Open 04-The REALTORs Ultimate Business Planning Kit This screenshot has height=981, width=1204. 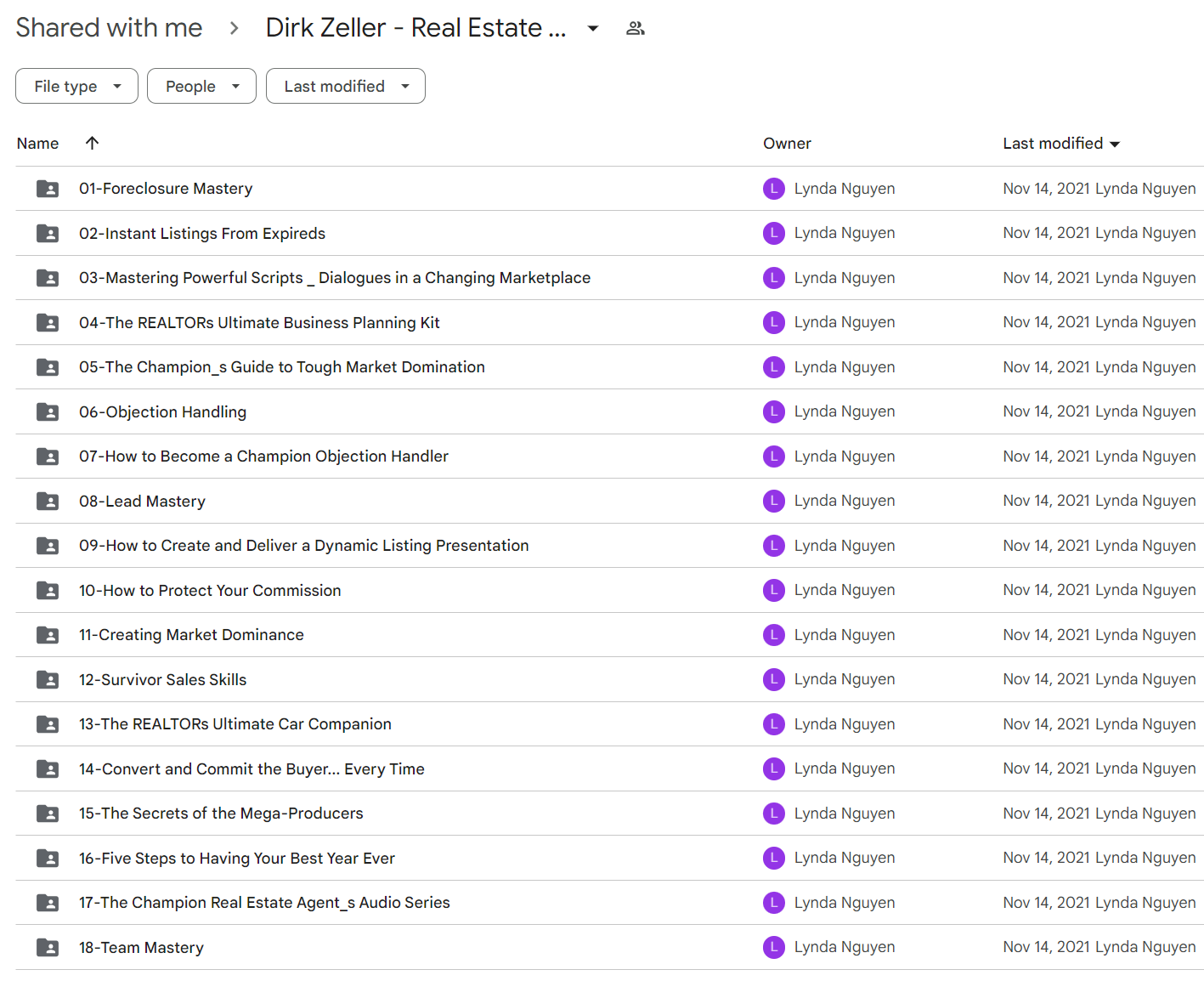tap(259, 322)
